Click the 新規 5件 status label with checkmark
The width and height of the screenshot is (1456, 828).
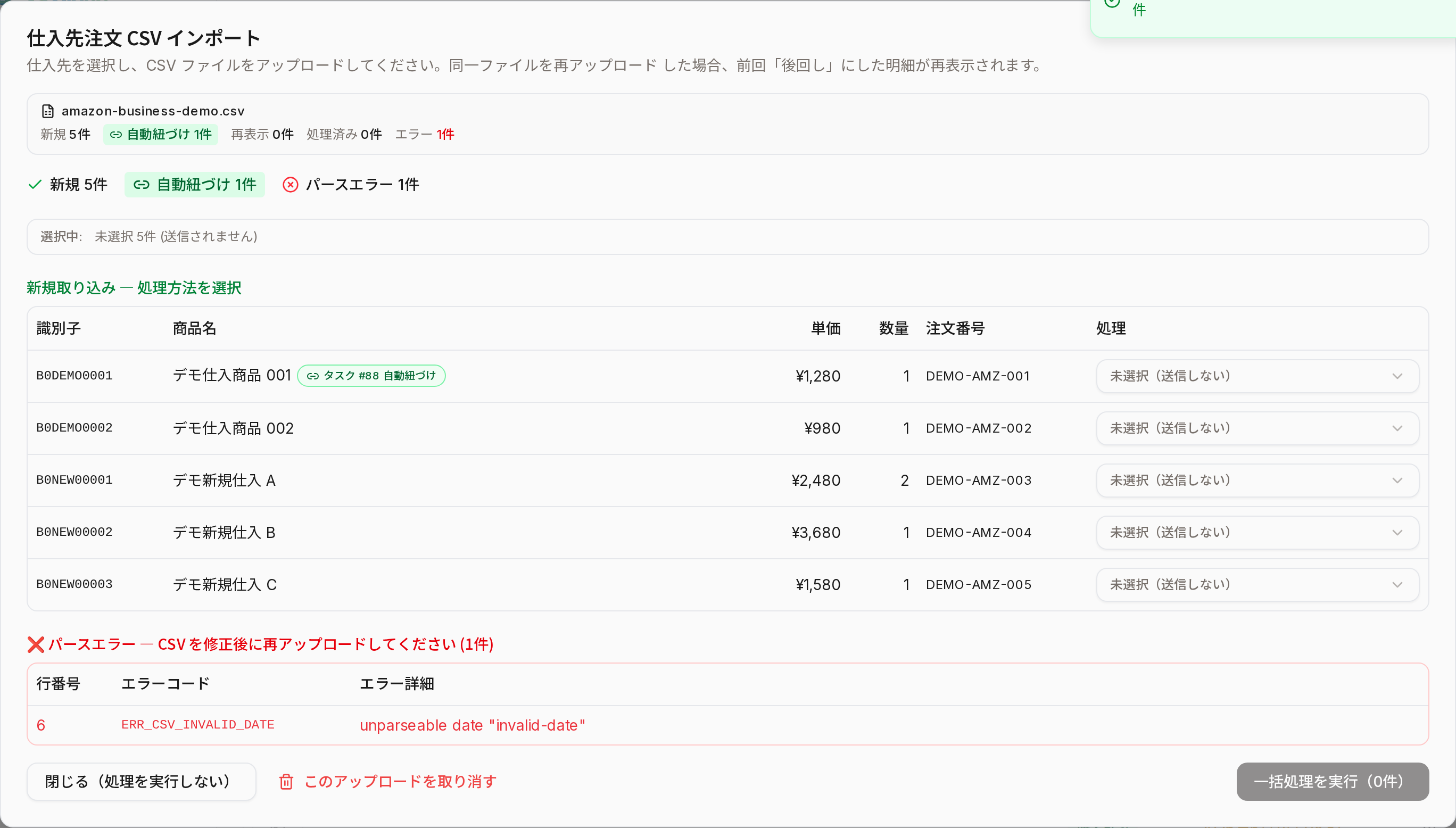(68, 185)
